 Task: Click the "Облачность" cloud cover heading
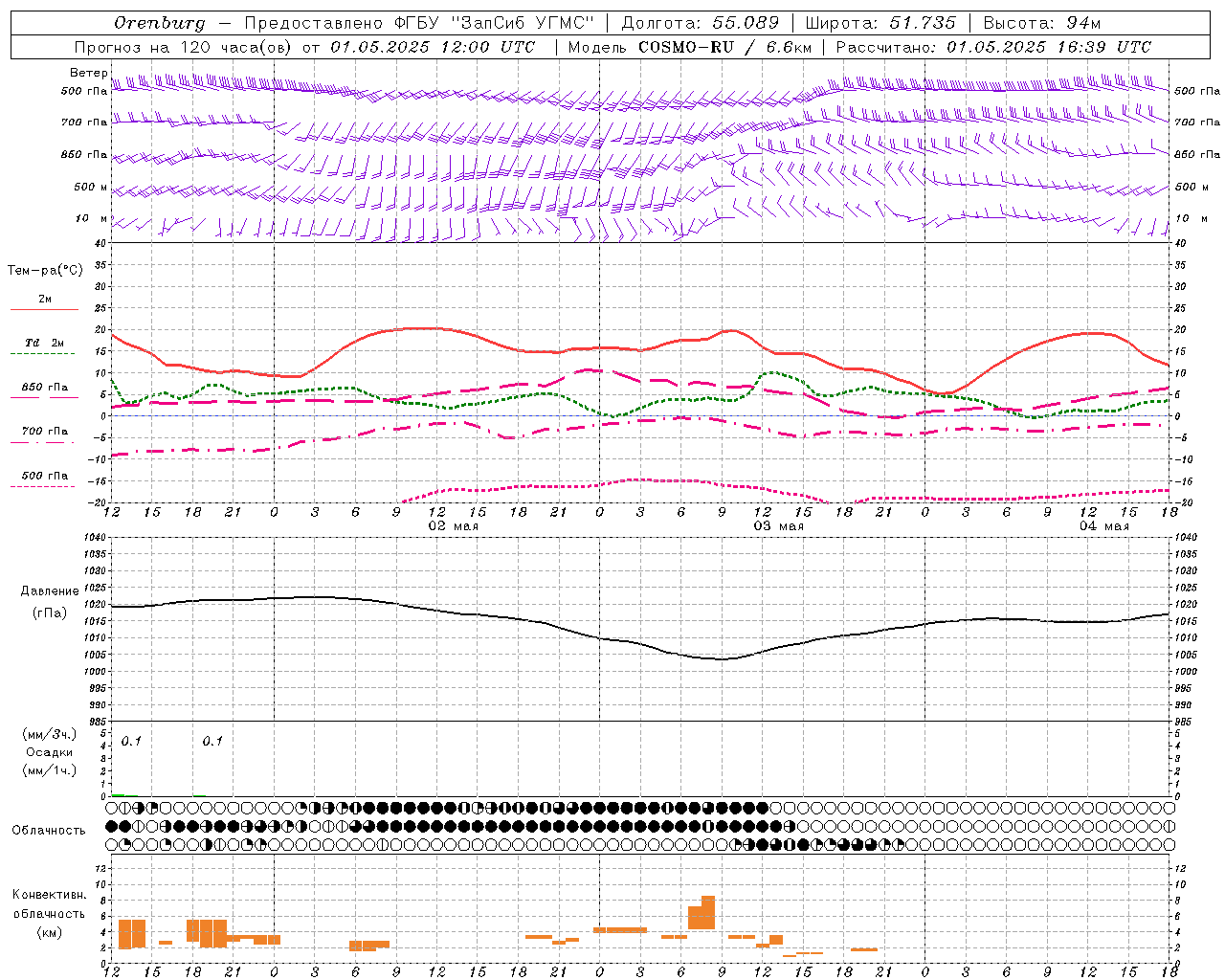[x=49, y=830]
